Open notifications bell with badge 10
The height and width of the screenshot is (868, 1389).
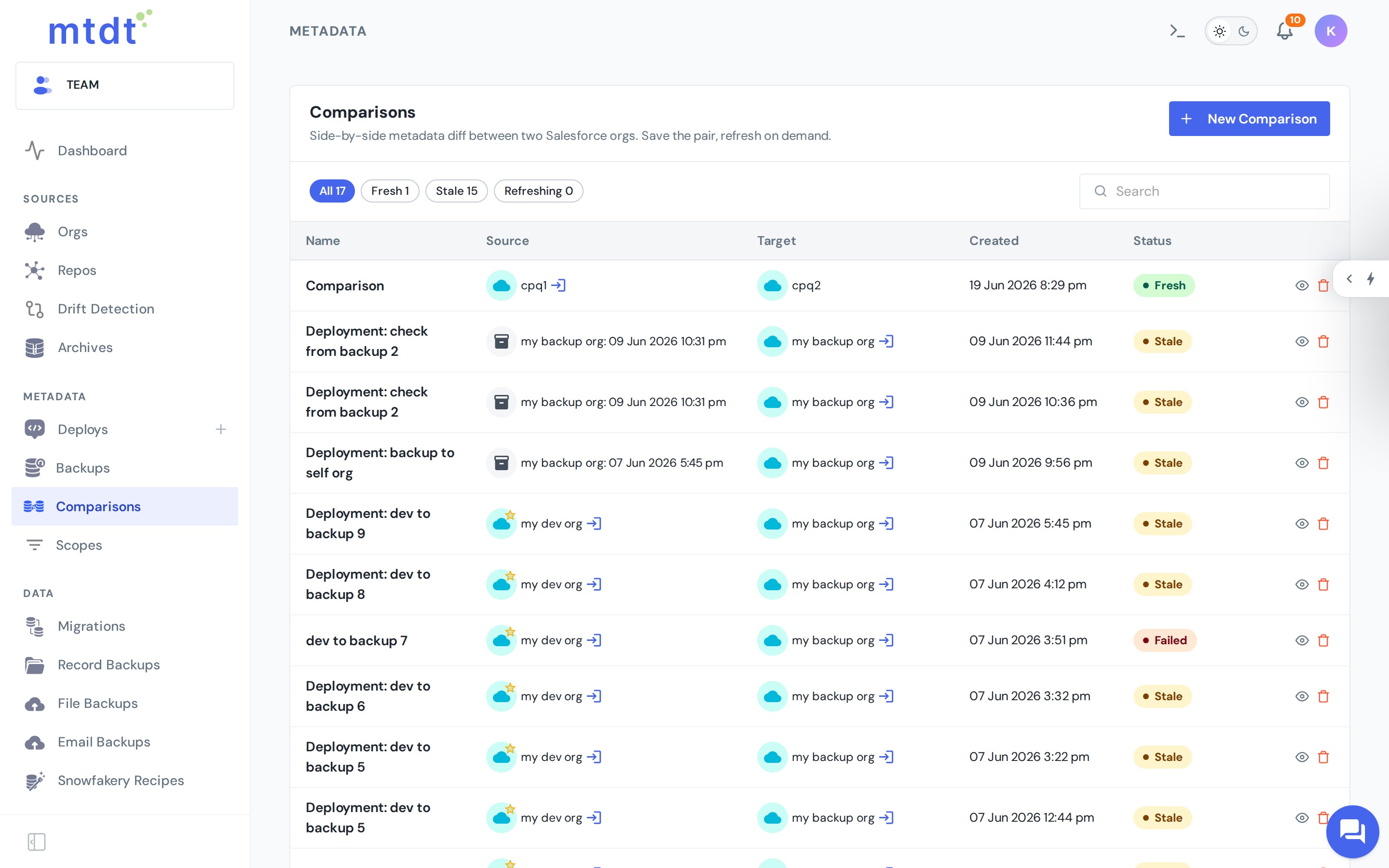tap(1284, 31)
